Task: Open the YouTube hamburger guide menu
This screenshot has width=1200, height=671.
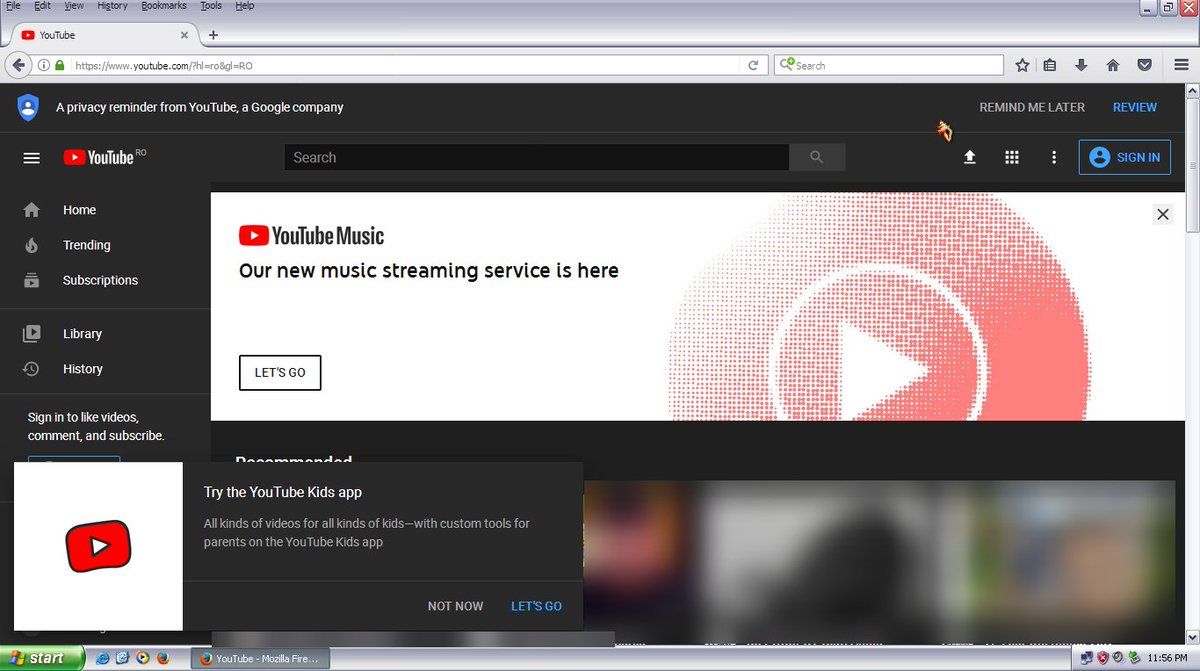Action: click(32, 158)
